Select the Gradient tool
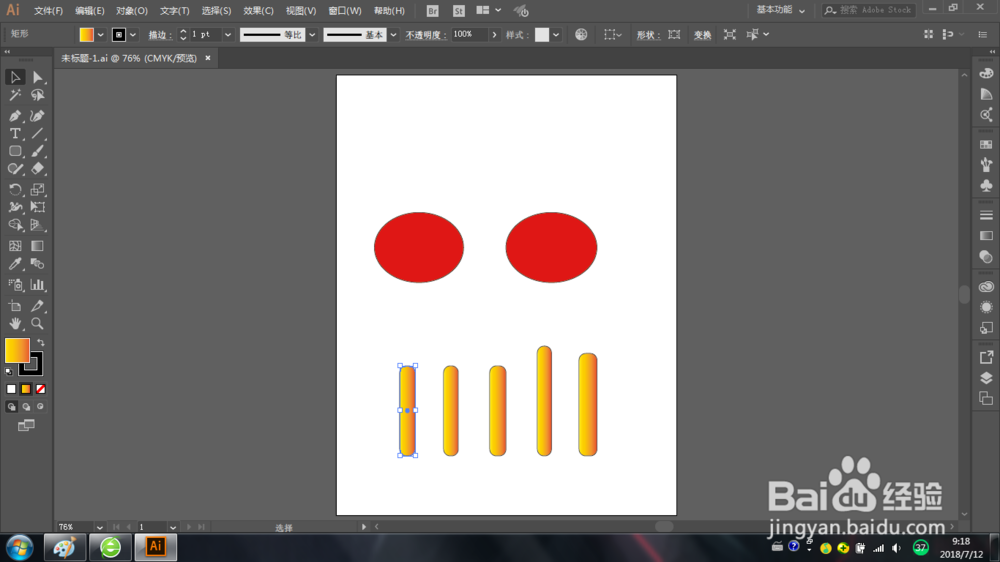The height and width of the screenshot is (562, 1000). [x=38, y=246]
